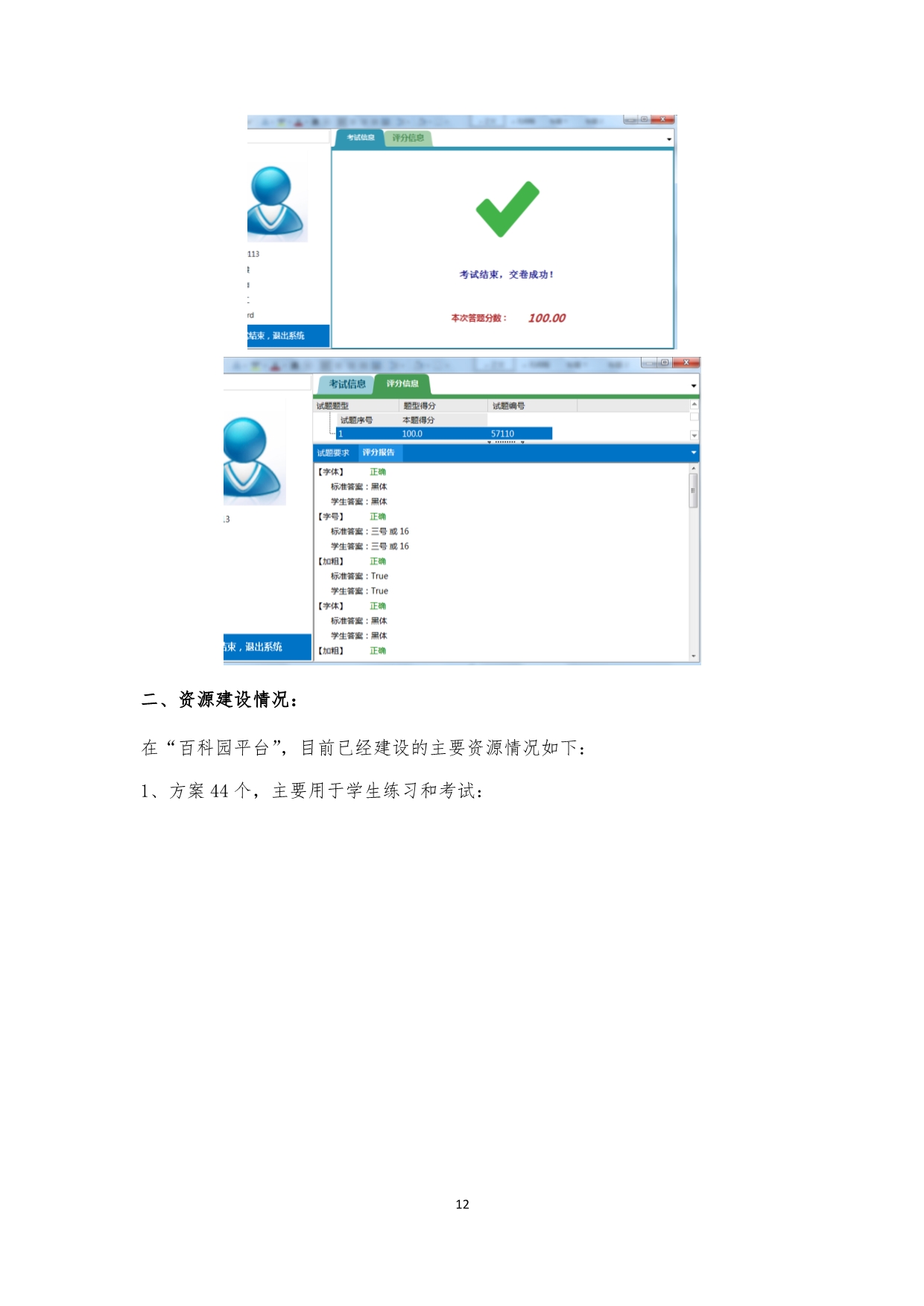Click score grid's scroll-down arrow
Viewport: 924px width, 1306px height.
[694, 435]
